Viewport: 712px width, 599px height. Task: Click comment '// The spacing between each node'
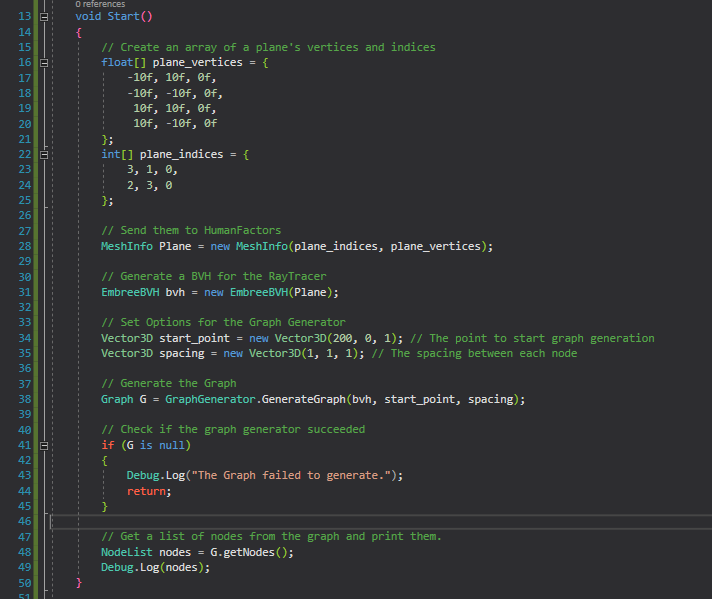(475, 353)
